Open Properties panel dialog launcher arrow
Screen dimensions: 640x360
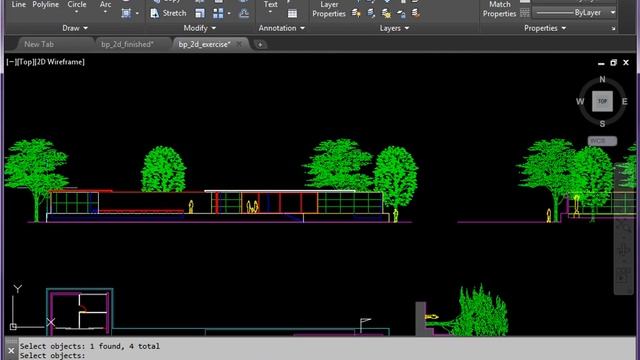tap(613, 28)
